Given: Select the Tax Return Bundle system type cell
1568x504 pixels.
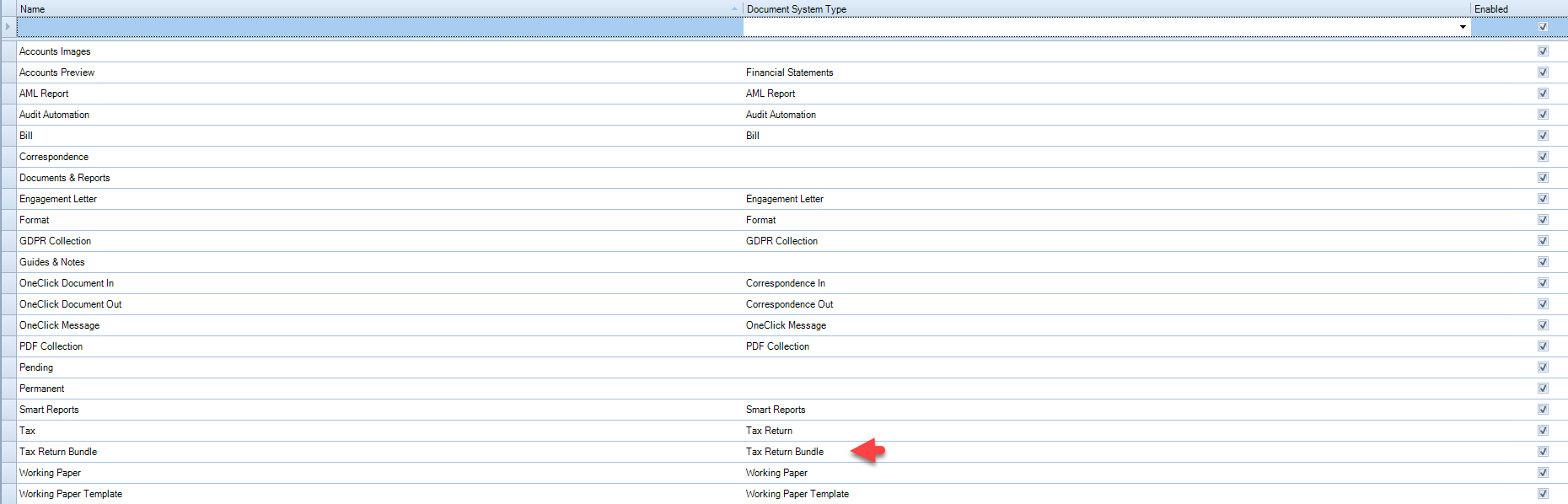Looking at the screenshot, I should [x=1107, y=452].
